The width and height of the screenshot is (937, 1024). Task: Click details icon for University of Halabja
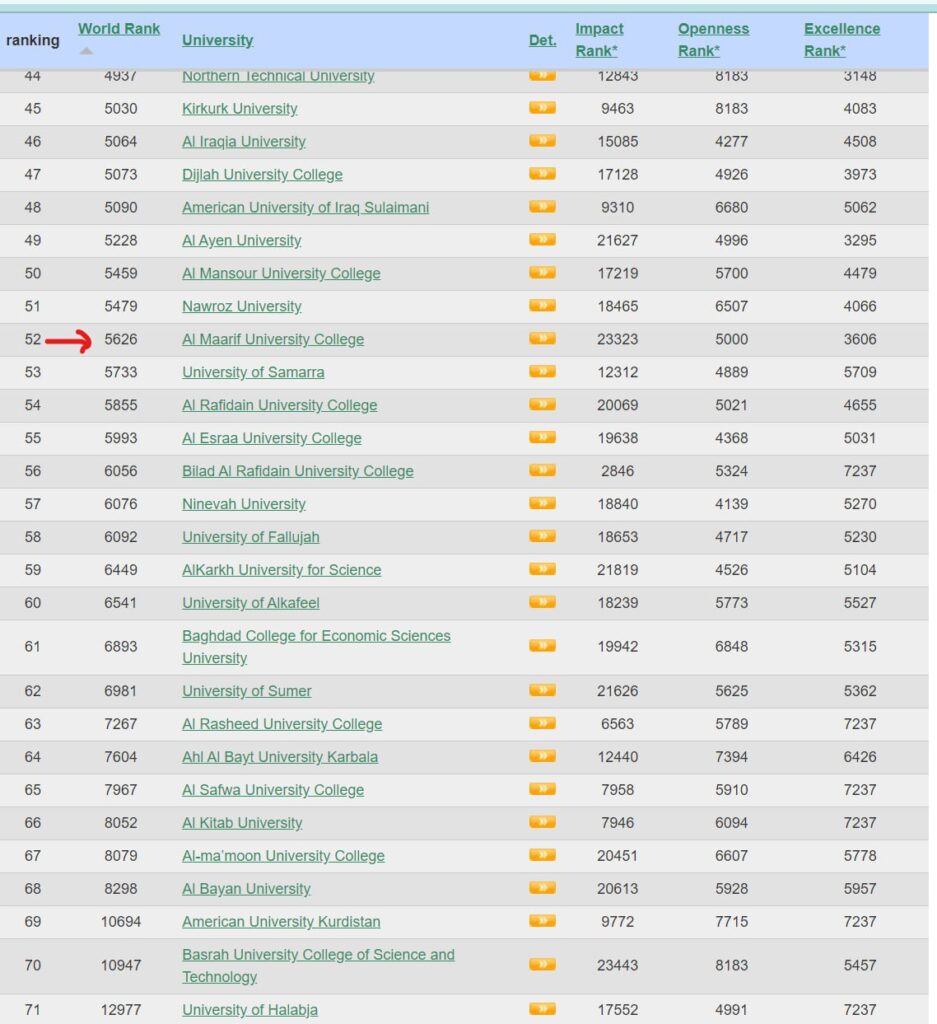click(x=542, y=1009)
